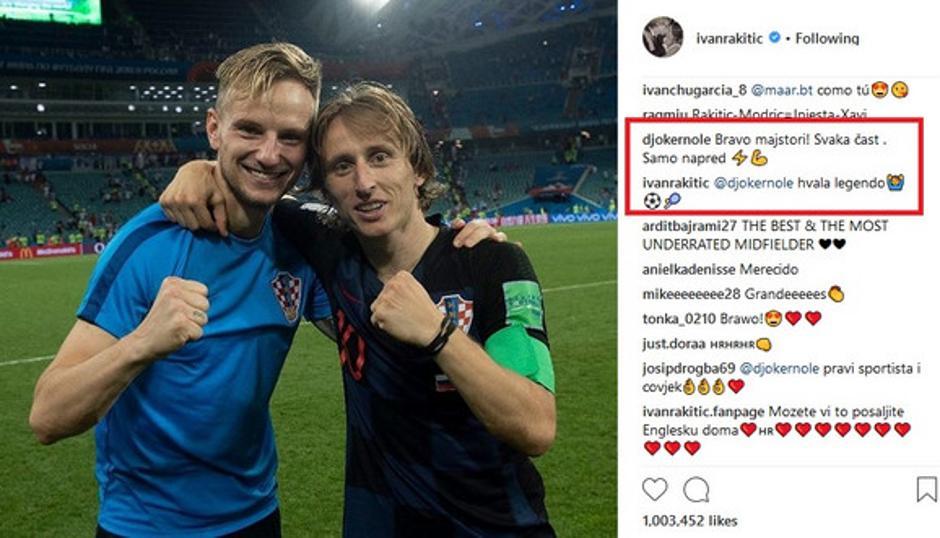Open ivanrakitic profile picture avatar
Viewport: 940px width, 538px height.
coord(662,37)
